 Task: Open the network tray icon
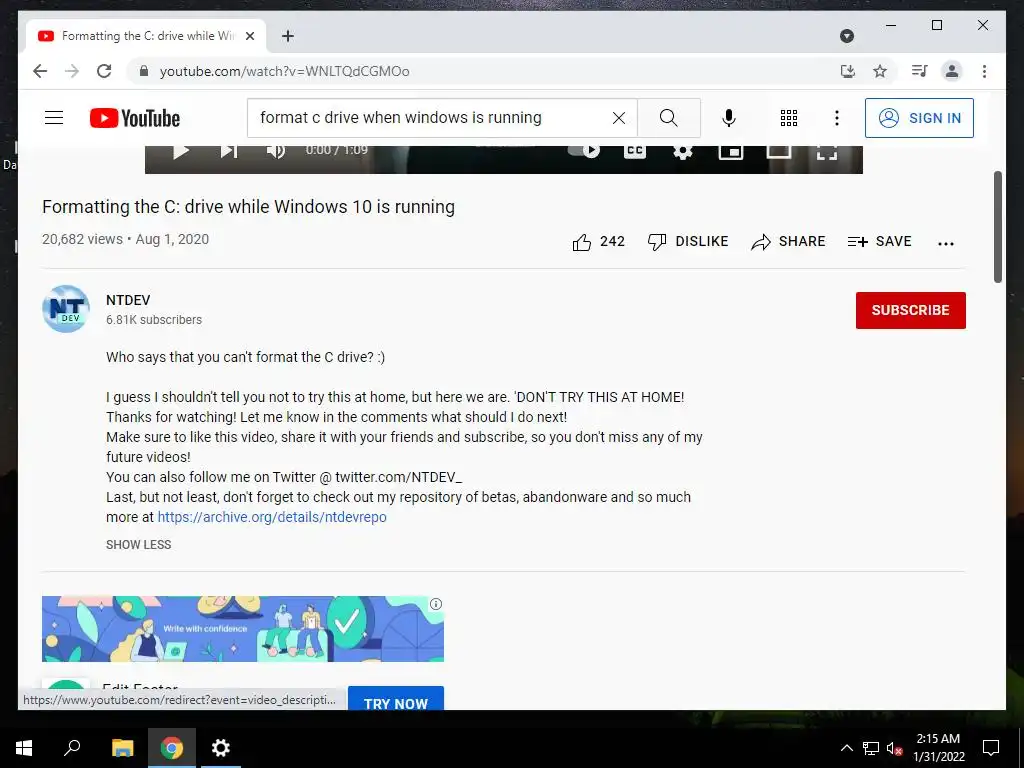(871, 748)
